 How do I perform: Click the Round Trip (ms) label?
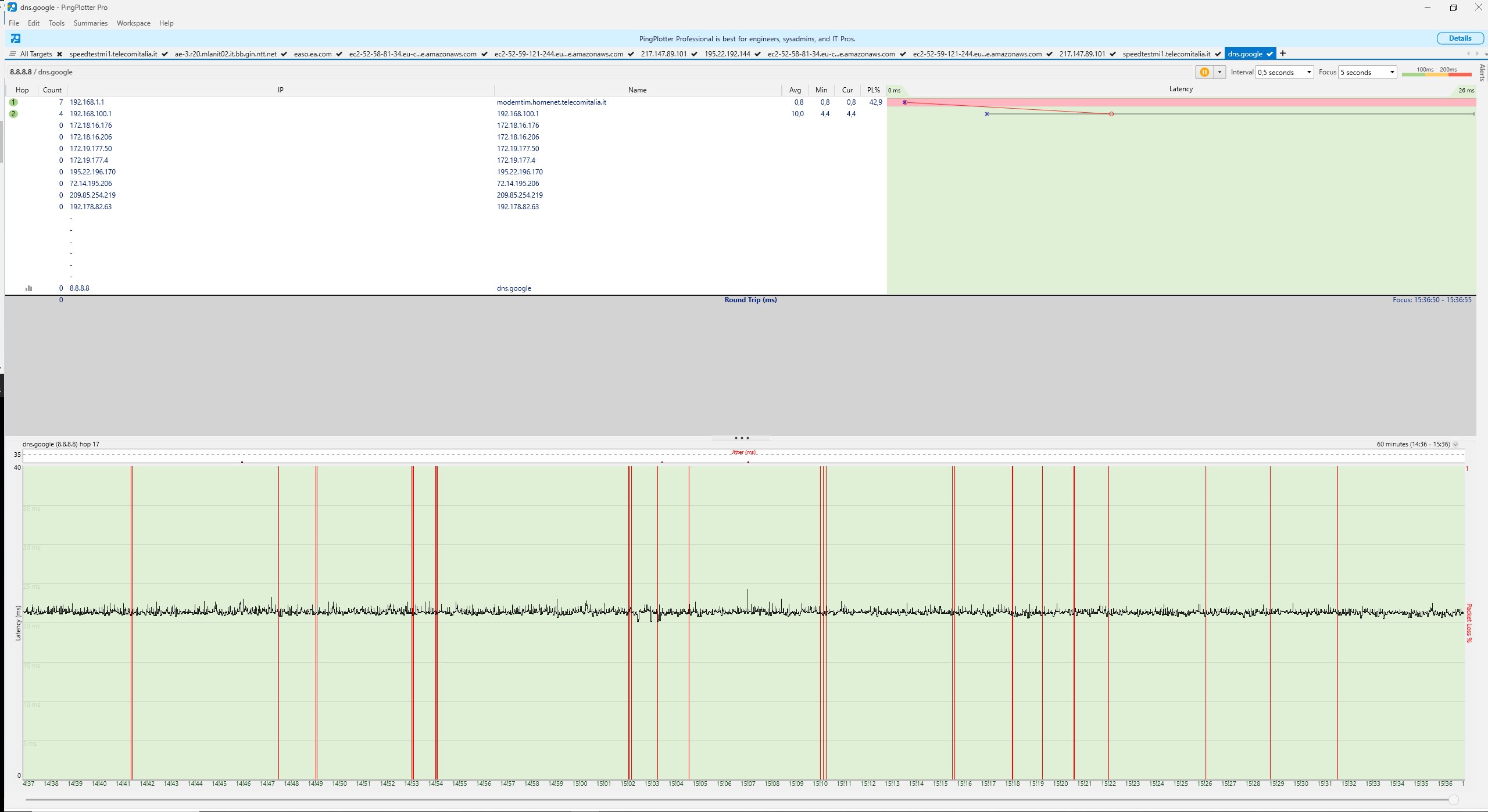point(750,300)
